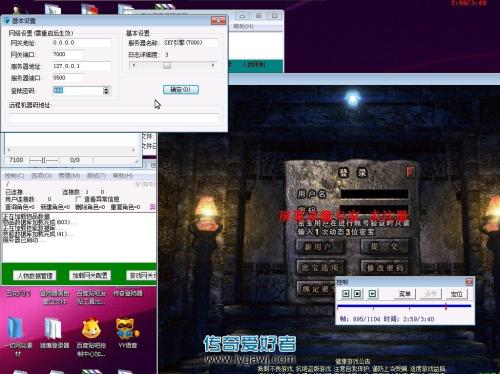Screen dimensions: 500x374
Task: Toggle the 查看异常信息 checkbox
Action: [78, 199]
